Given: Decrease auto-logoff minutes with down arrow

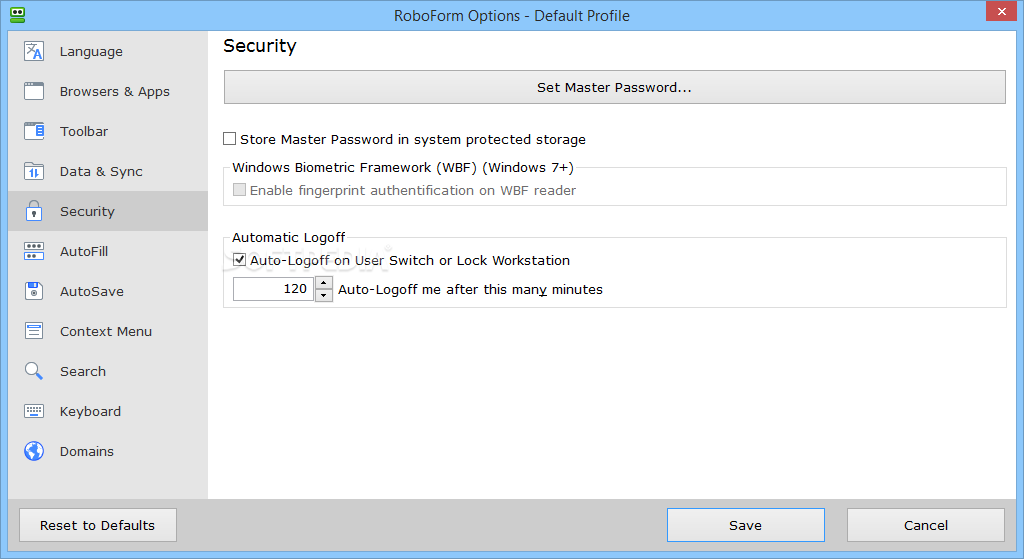Looking at the screenshot, I should pos(324,295).
